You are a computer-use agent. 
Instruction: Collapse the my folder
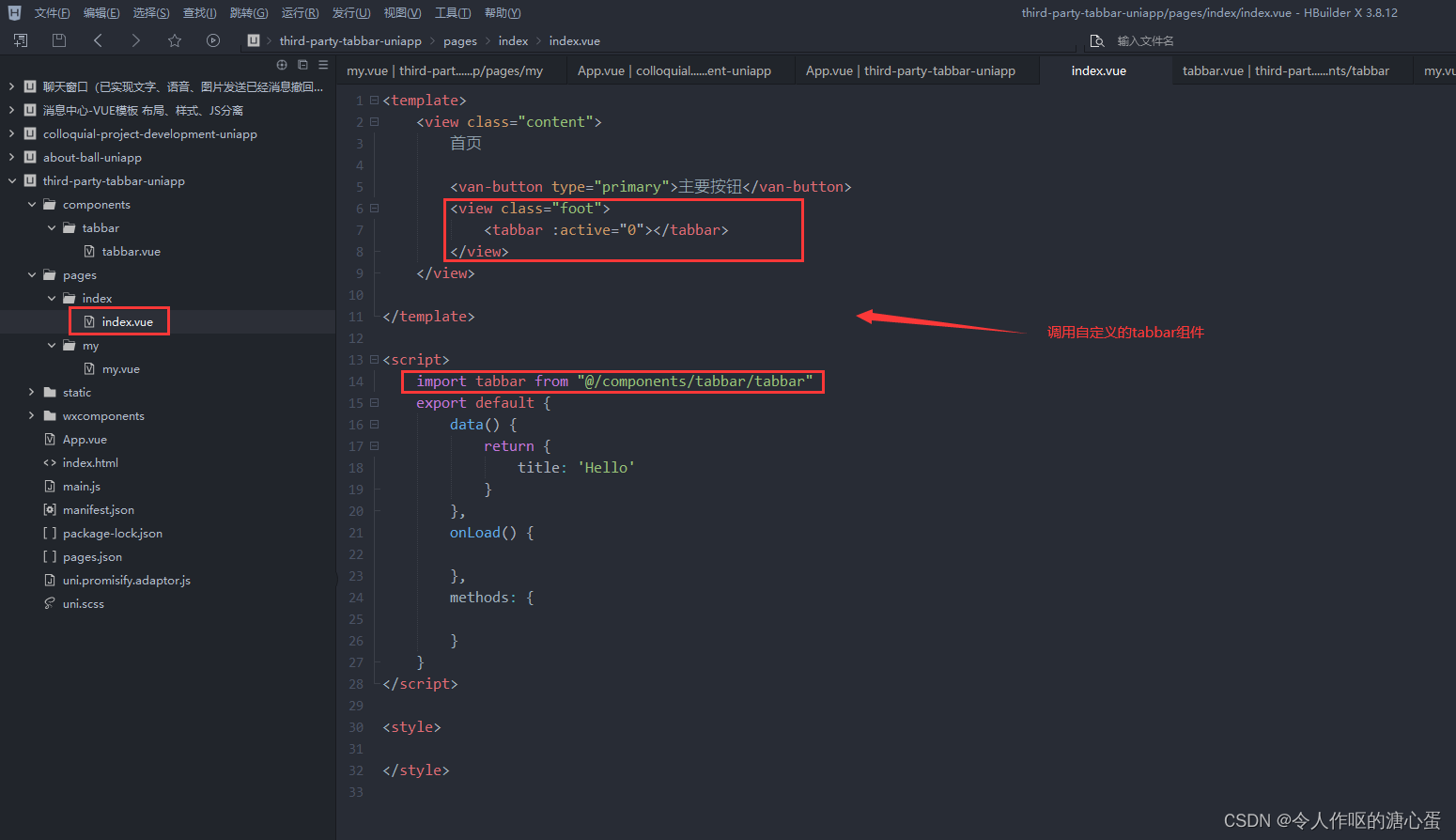point(51,345)
